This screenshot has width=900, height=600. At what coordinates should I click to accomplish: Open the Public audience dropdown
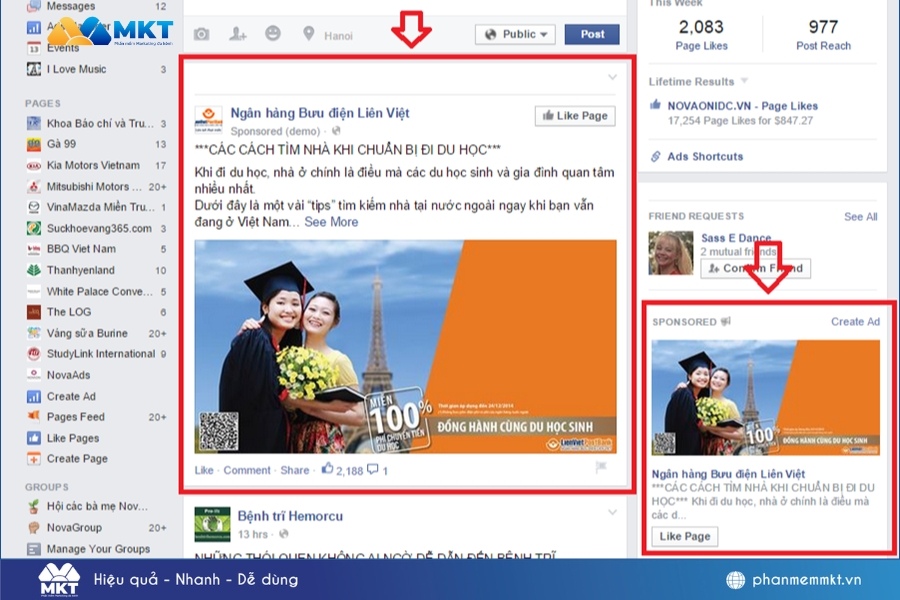(x=514, y=34)
